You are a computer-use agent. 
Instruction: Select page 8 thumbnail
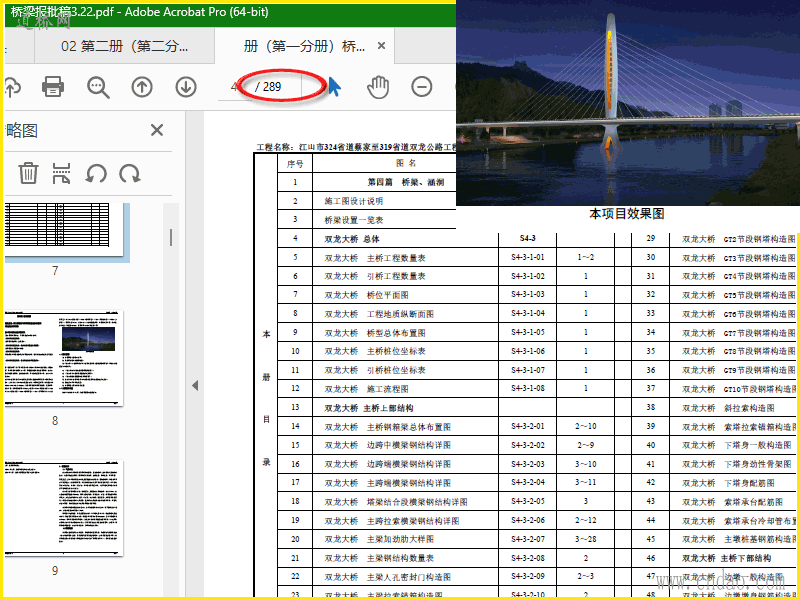pos(64,358)
